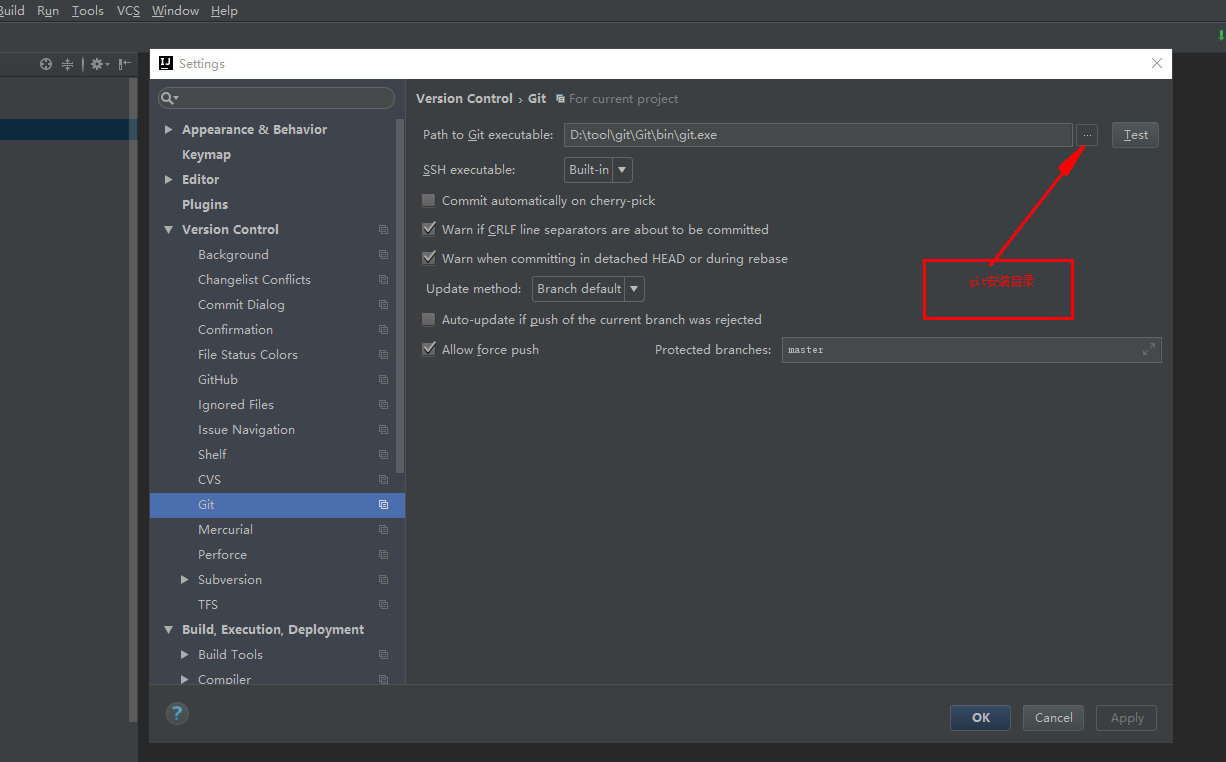Click the Apply button
The width and height of the screenshot is (1226, 762).
1127,718
